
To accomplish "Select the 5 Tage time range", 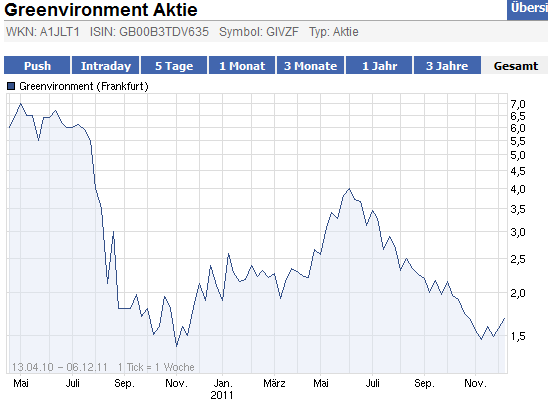I will pyautogui.click(x=174, y=65).
